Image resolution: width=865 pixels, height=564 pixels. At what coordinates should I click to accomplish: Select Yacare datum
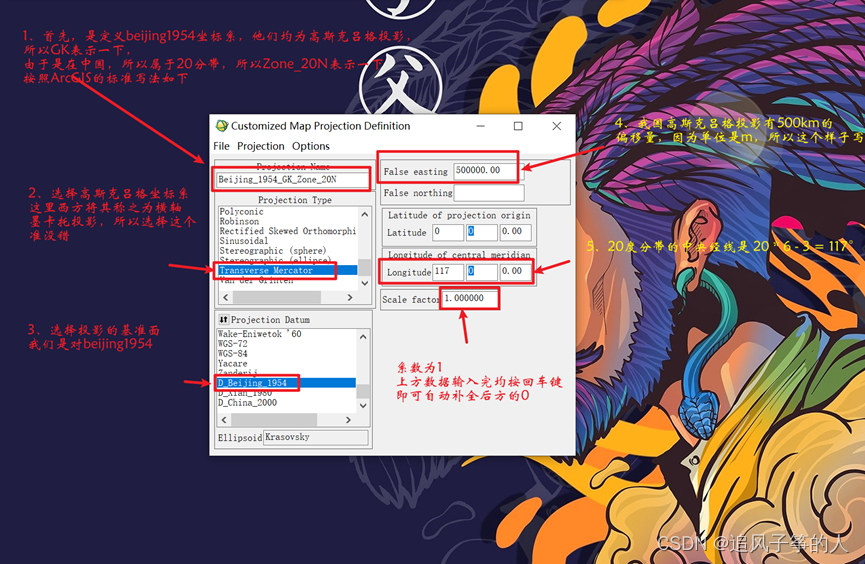pos(232,364)
